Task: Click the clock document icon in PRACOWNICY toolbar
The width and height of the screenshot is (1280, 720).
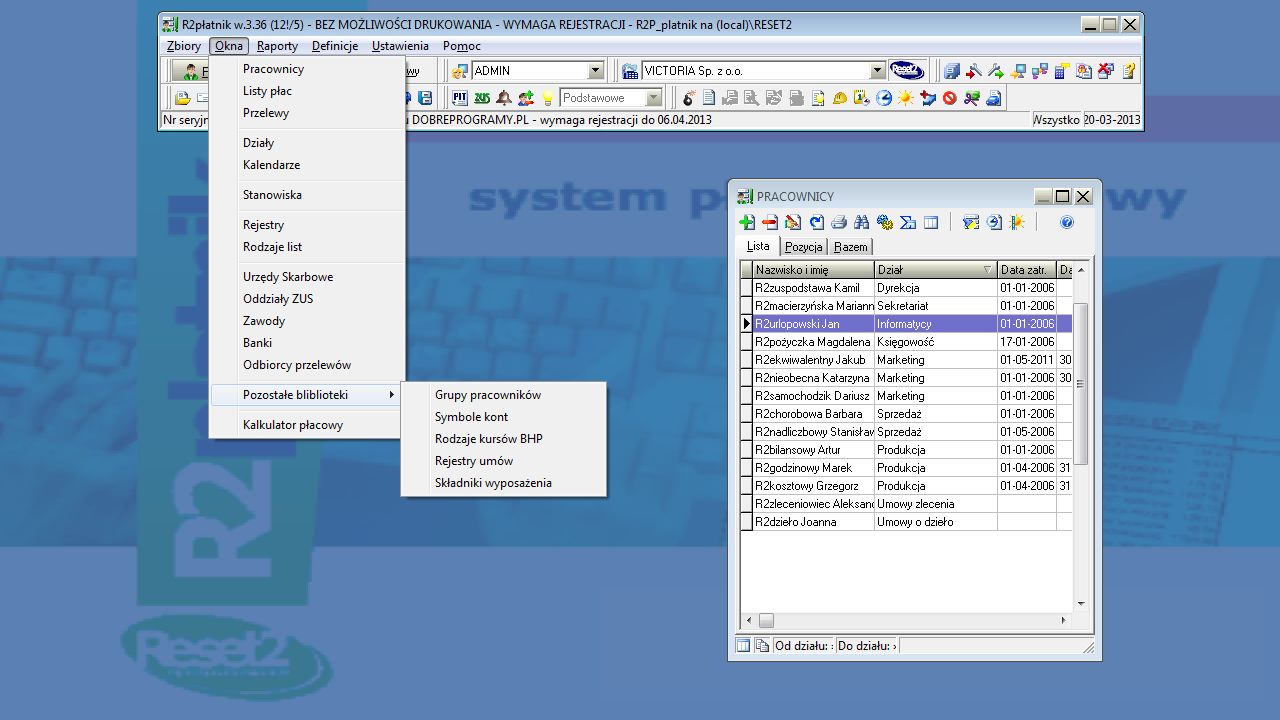Action: tap(994, 222)
